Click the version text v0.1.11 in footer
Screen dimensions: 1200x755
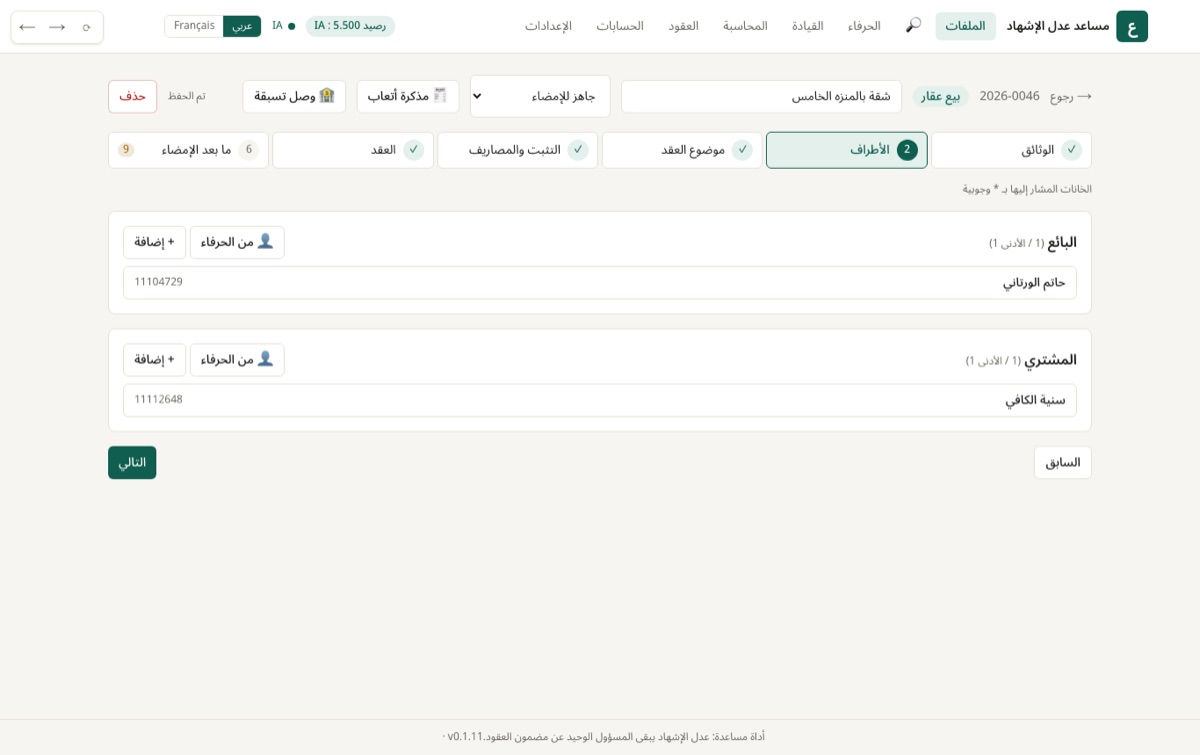coord(465,737)
